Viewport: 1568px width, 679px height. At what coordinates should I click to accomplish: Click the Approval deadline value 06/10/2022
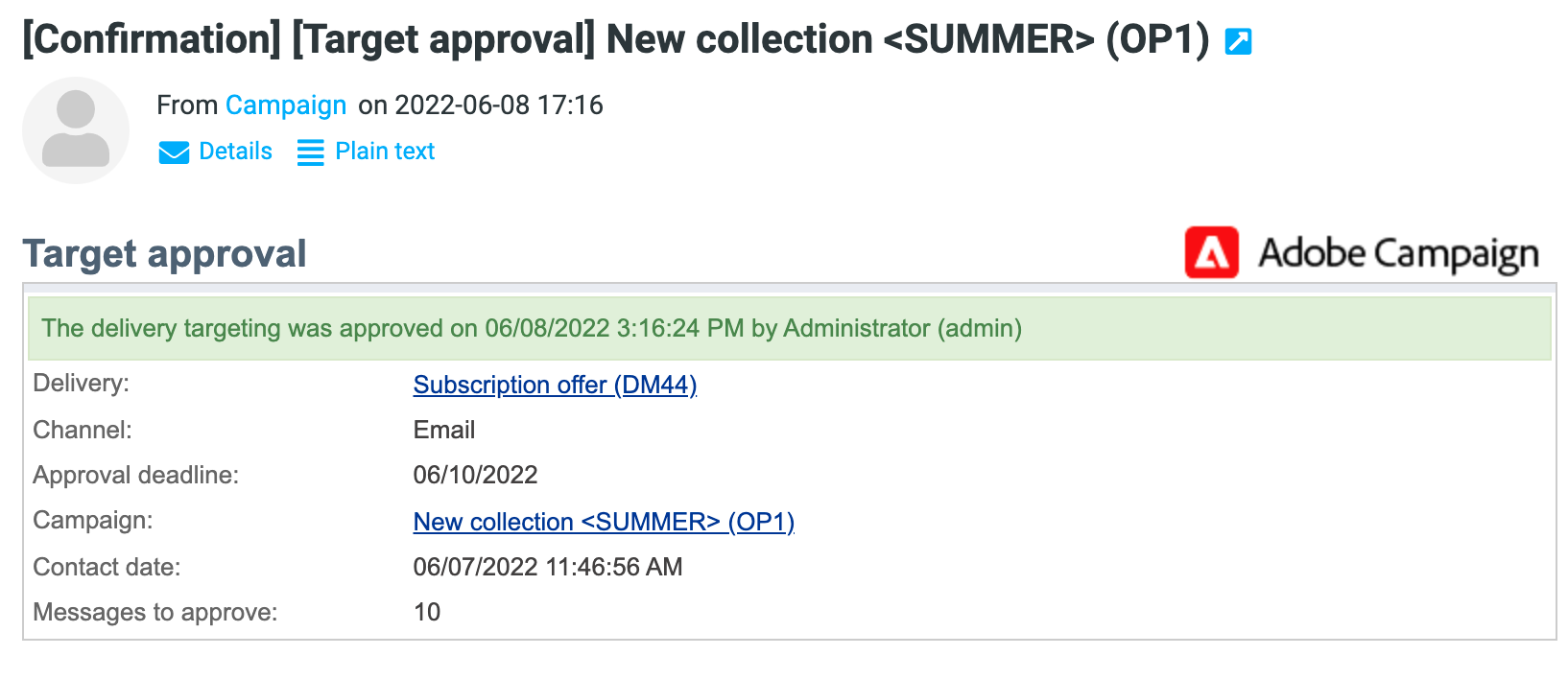(475, 475)
